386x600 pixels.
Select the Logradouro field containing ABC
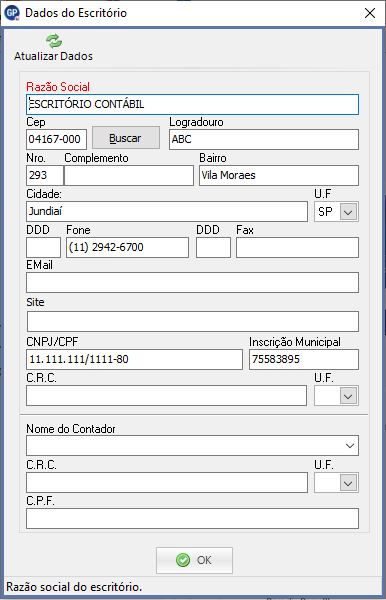264,139
